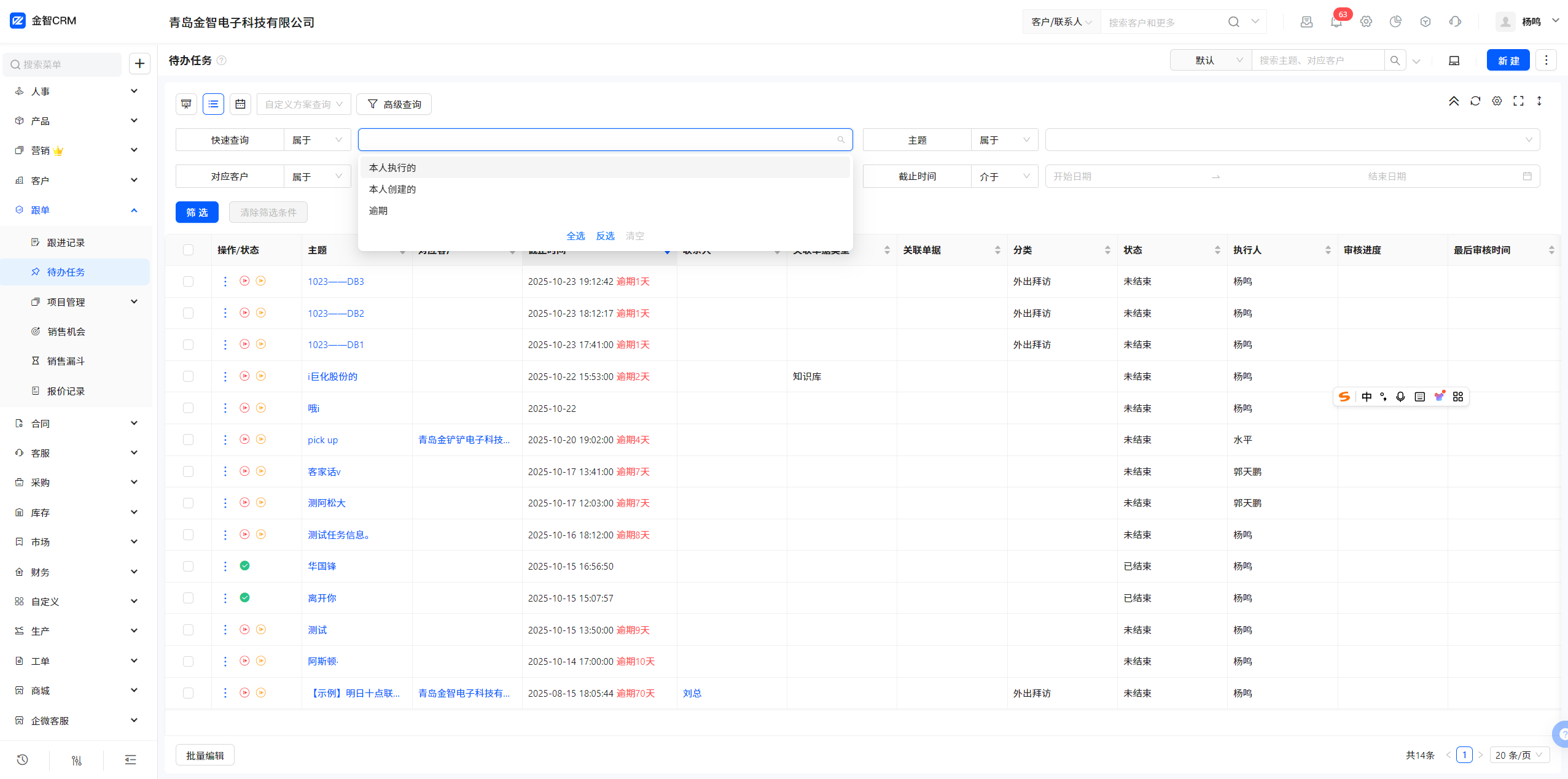Select 本人创建的 option in dropdown list

392,189
